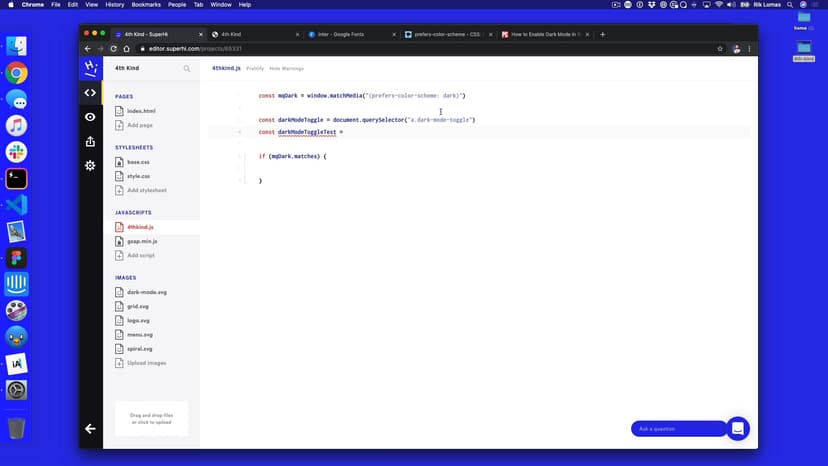Open the SuperHi logo home icon
Image resolution: width=828 pixels, height=466 pixels.
pyautogui.click(x=91, y=68)
